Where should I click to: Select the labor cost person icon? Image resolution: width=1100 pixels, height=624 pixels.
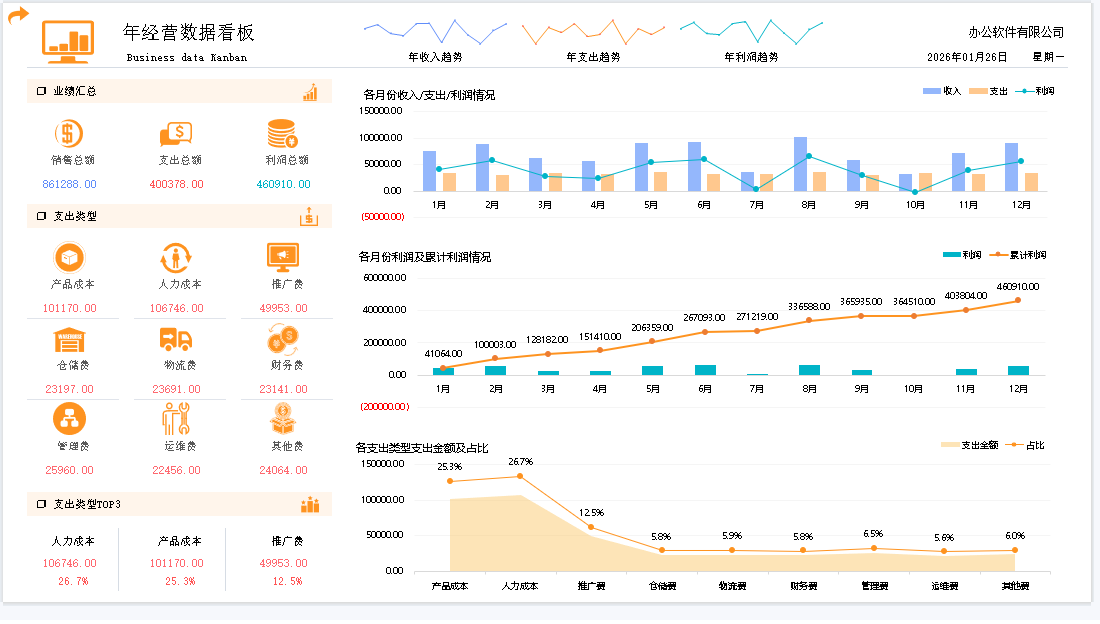[175, 258]
